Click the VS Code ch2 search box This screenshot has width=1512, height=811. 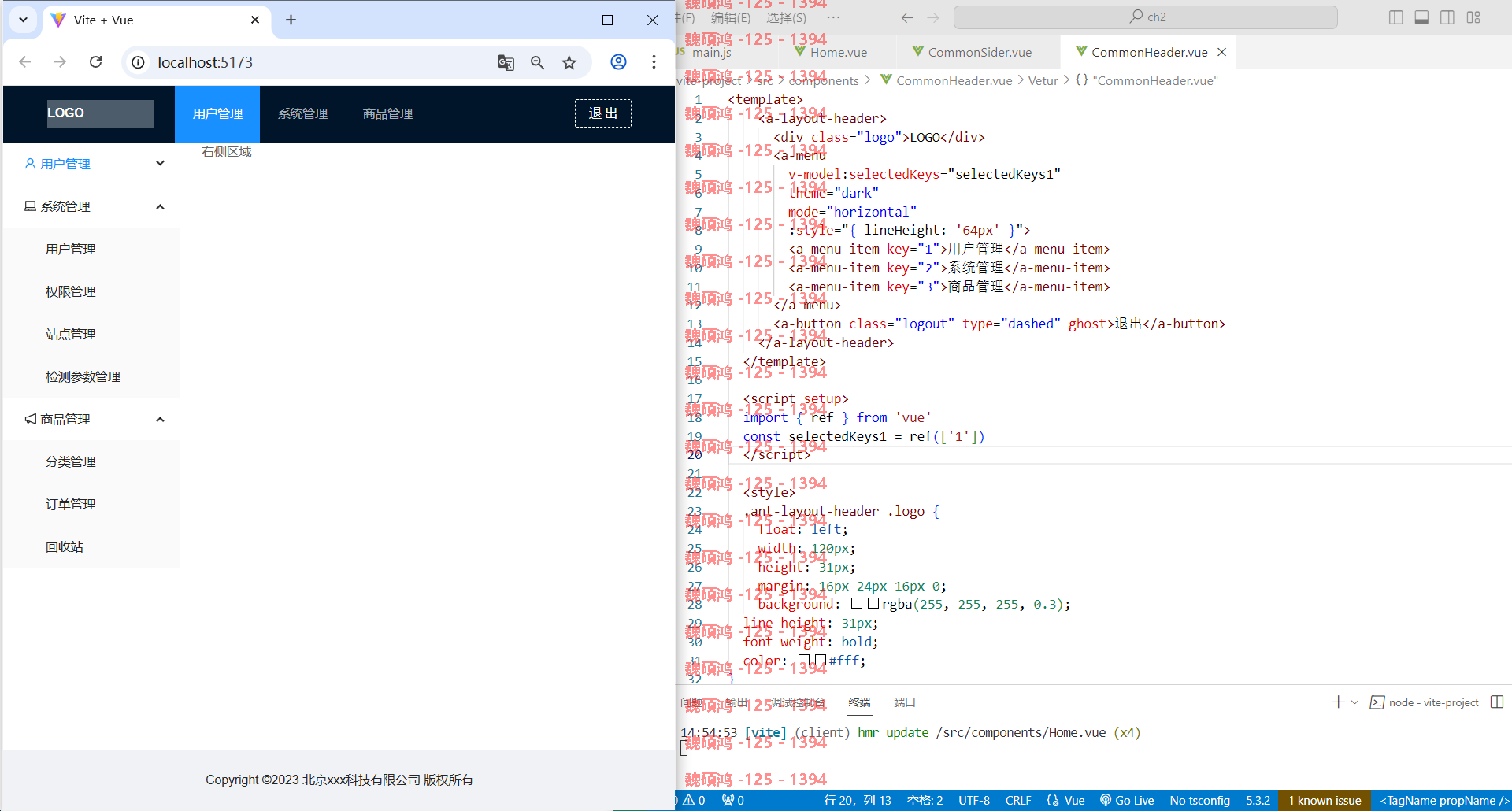tap(1146, 17)
